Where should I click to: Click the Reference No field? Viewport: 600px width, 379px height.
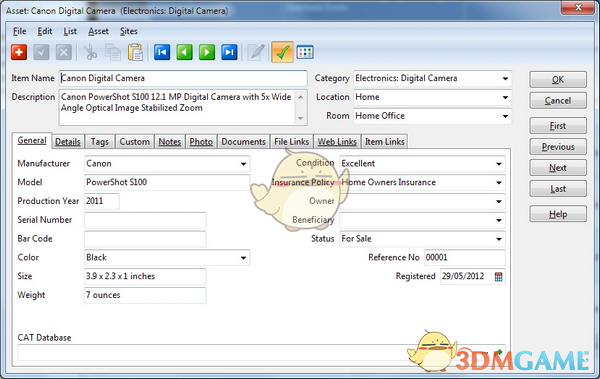click(x=465, y=258)
